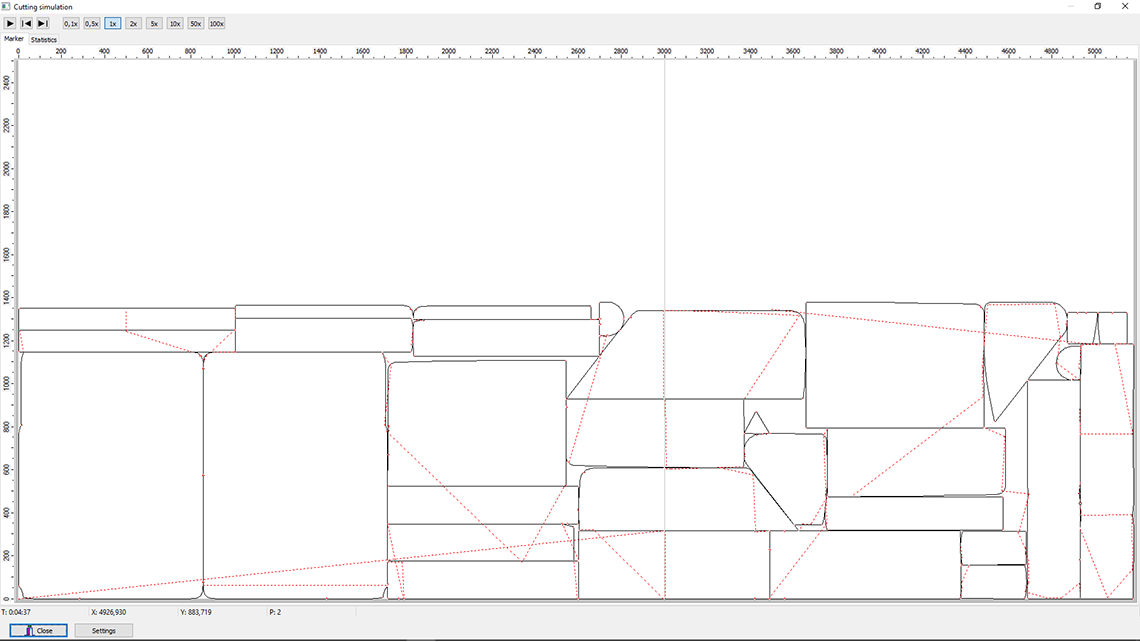Screen dimensions: 1140x642
Task: Open the Settings dialog
Action: (x=103, y=630)
